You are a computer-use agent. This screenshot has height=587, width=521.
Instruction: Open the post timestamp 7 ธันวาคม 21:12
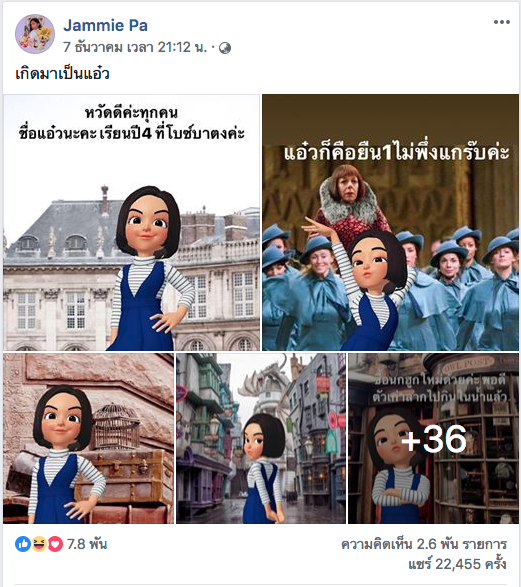pos(135,48)
